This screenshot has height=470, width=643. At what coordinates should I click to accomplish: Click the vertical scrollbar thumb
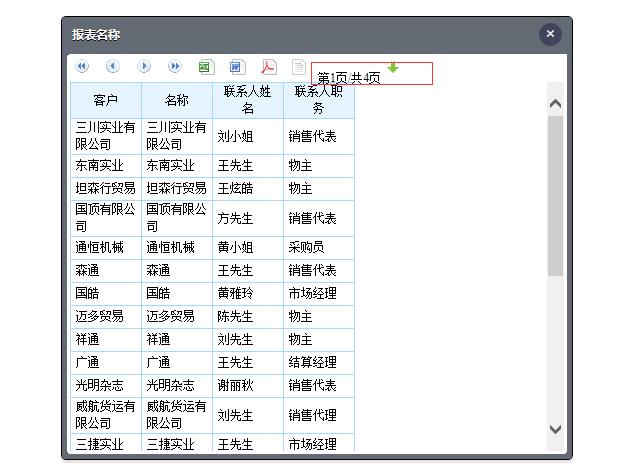(x=555, y=195)
